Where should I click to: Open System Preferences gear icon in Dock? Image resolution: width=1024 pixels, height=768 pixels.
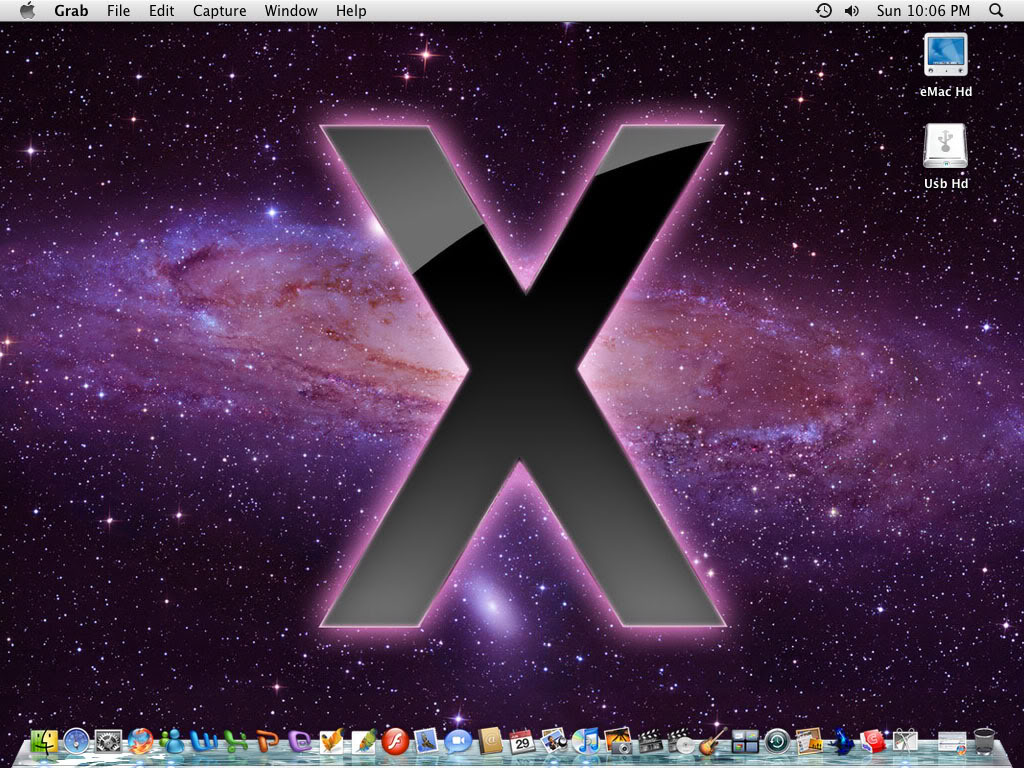click(x=108, y=742)
